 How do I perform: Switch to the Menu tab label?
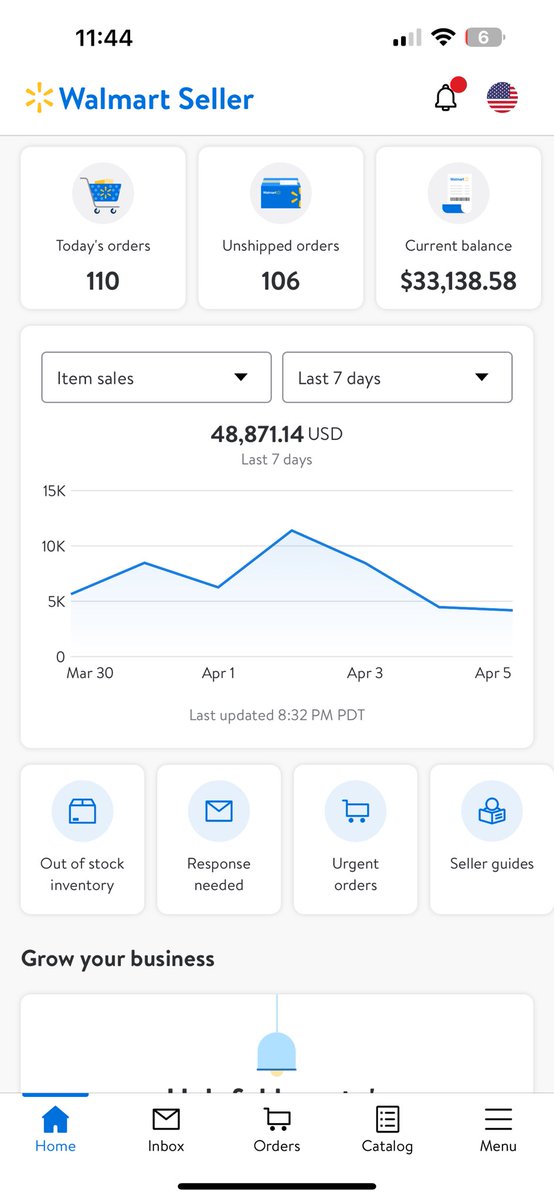[498, 1146]
